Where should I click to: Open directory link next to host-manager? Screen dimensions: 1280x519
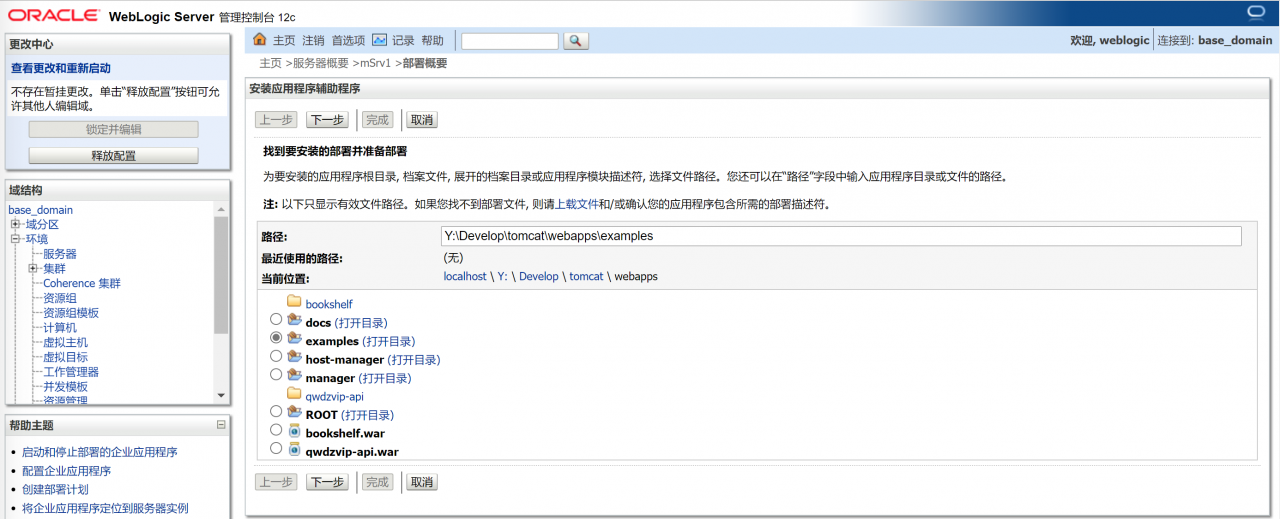click(414, 360)
